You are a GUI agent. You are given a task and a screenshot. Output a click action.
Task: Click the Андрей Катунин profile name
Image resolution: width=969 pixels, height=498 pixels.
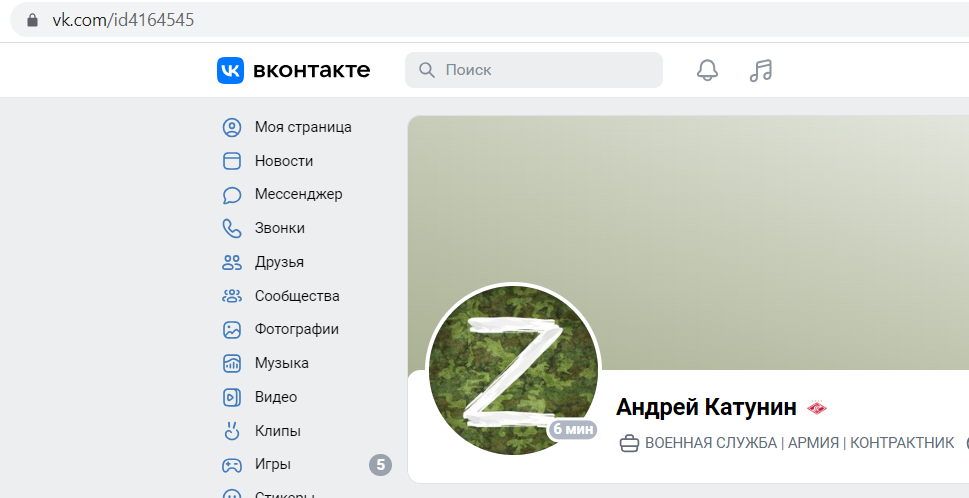coord(706,407)
